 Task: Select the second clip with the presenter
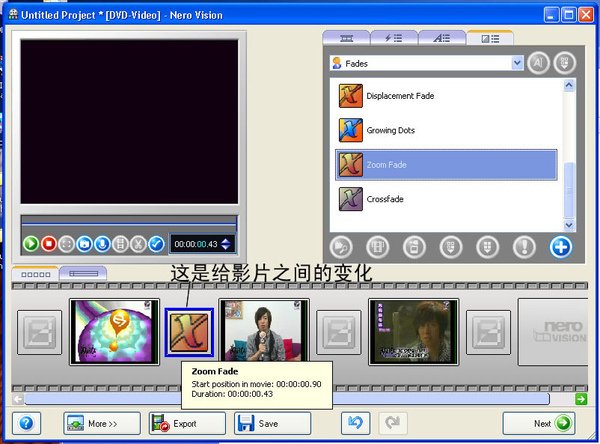click(x=264, y=330)
